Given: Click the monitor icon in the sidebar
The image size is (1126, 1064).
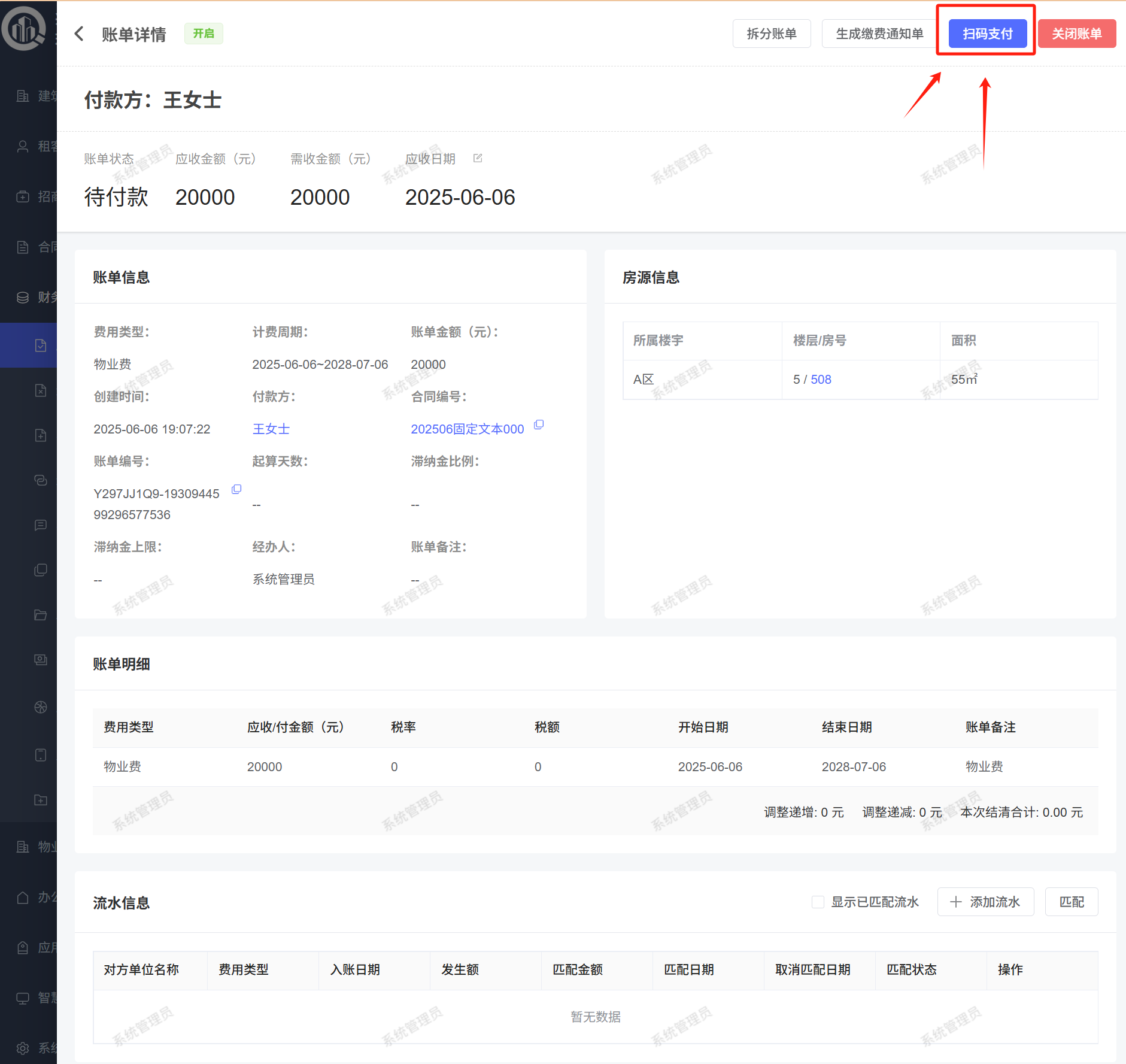Looking at the screenshot, I should (x=23, y=998).
